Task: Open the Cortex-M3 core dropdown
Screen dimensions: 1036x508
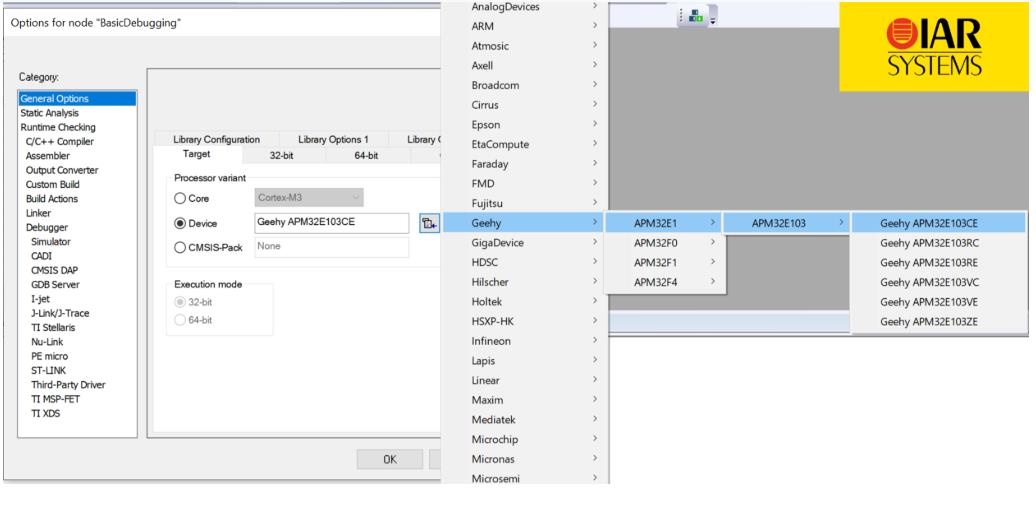Action: [x=309, y=198]
